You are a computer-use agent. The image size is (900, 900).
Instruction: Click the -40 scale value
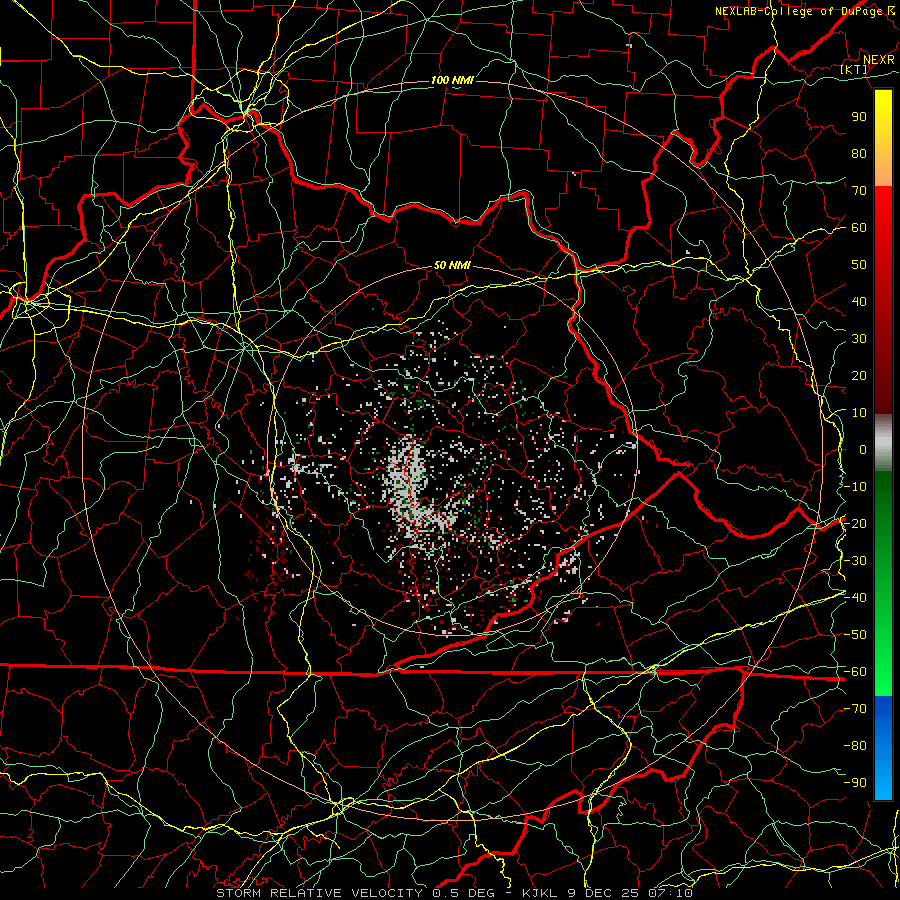coord(855,598)
